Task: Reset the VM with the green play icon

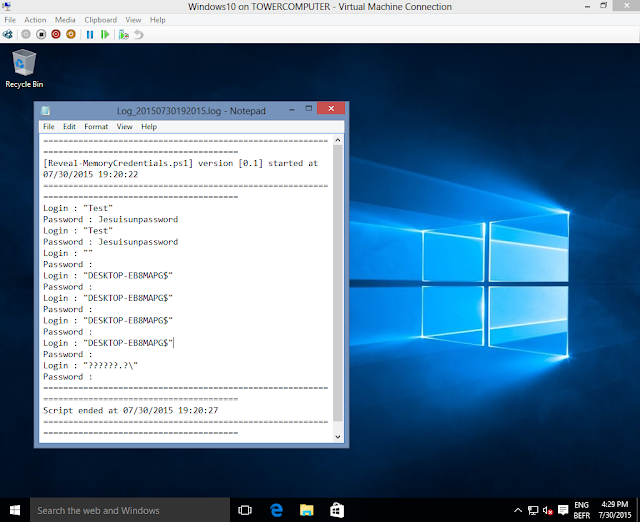Action: point(105,35)
